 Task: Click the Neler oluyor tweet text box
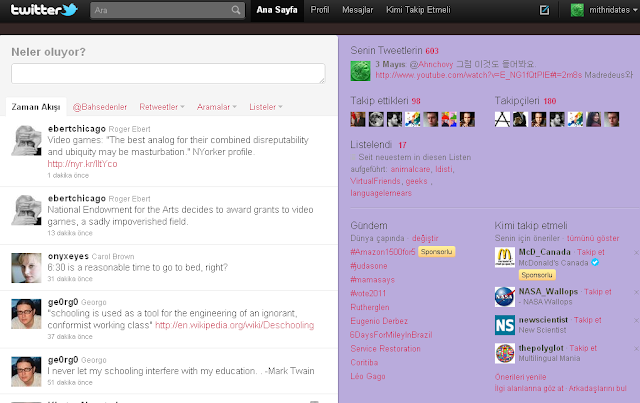(x=168, y=73)
